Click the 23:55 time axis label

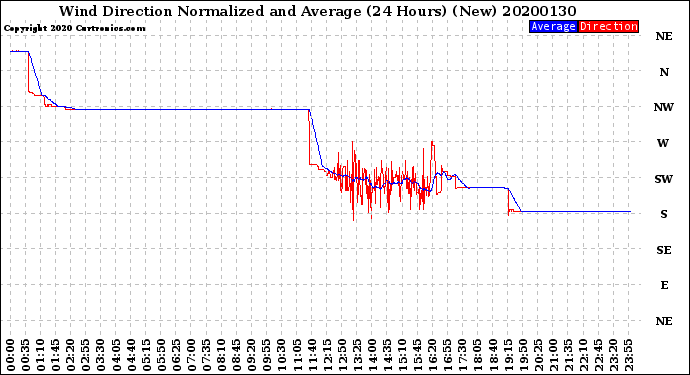pyautogui.click(x=628, y=355)
